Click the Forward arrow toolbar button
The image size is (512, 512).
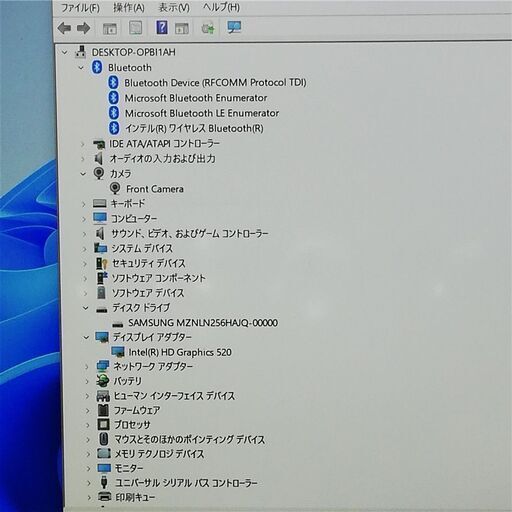(x=83, y=28)
